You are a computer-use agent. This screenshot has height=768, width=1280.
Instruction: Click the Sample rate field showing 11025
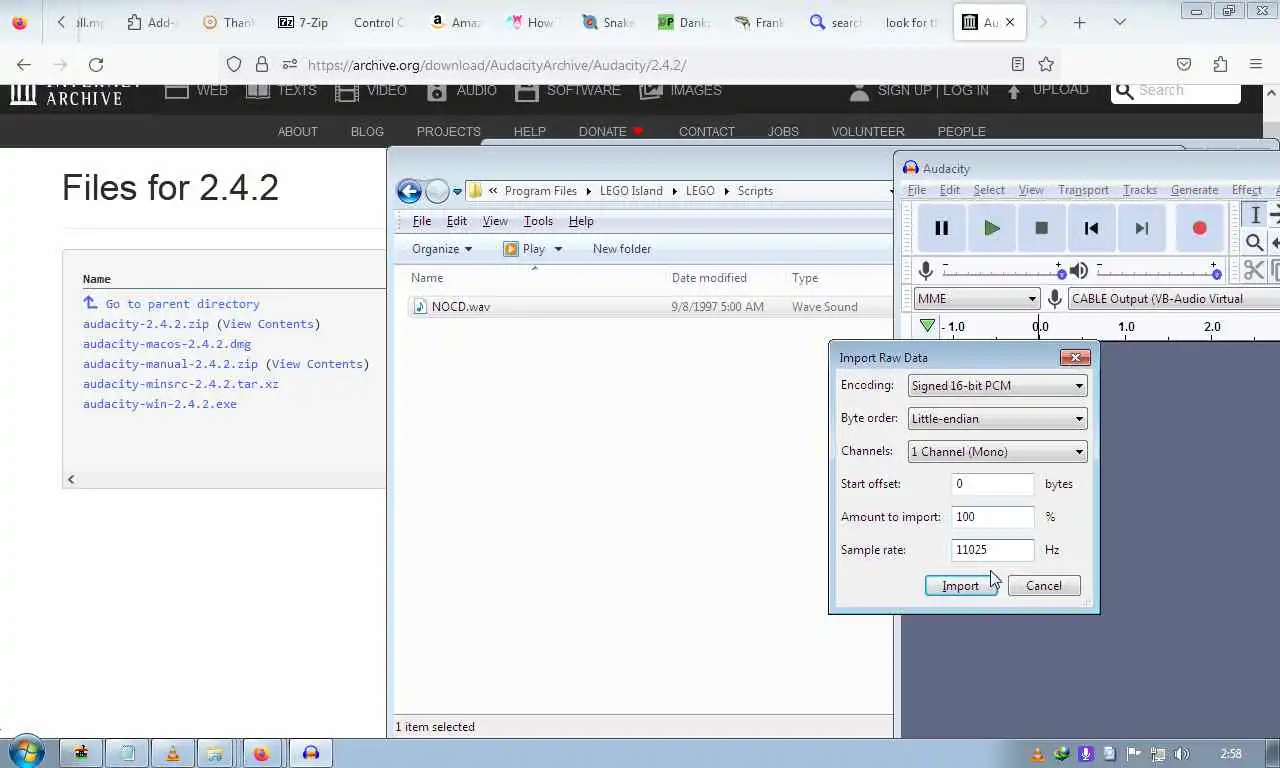click(x=992, y=549)
